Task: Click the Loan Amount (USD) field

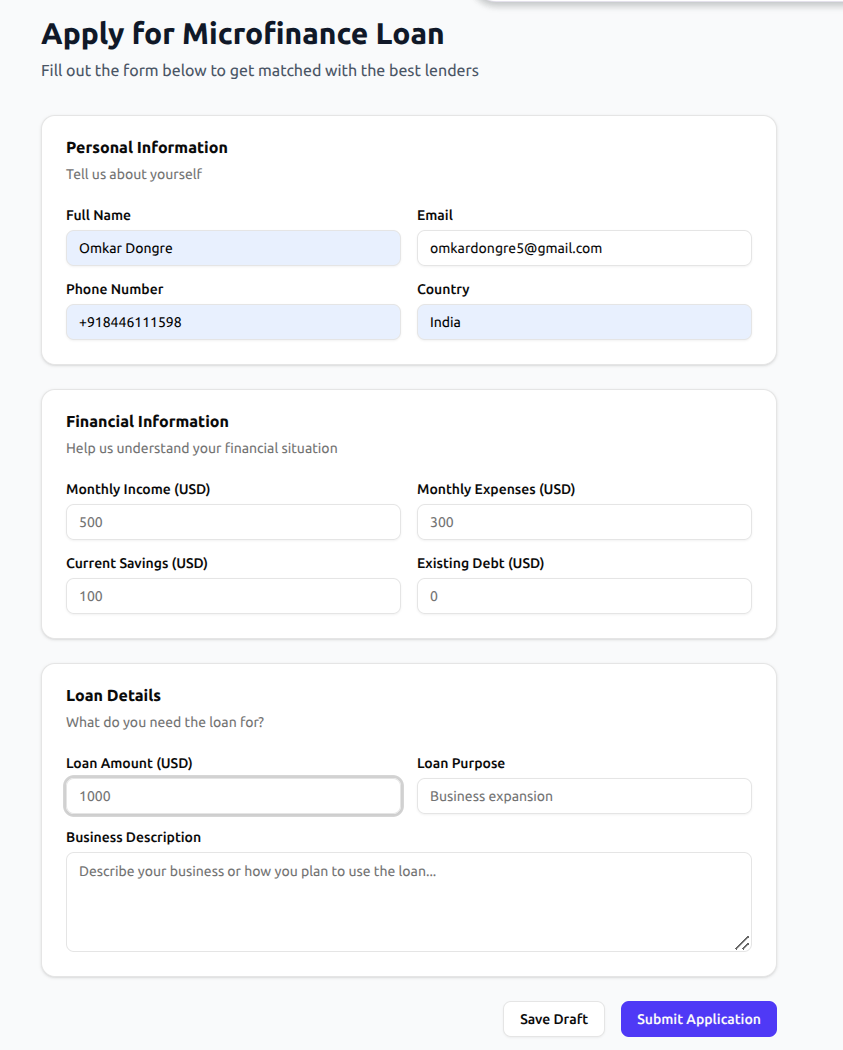Action: pos(233,796)
